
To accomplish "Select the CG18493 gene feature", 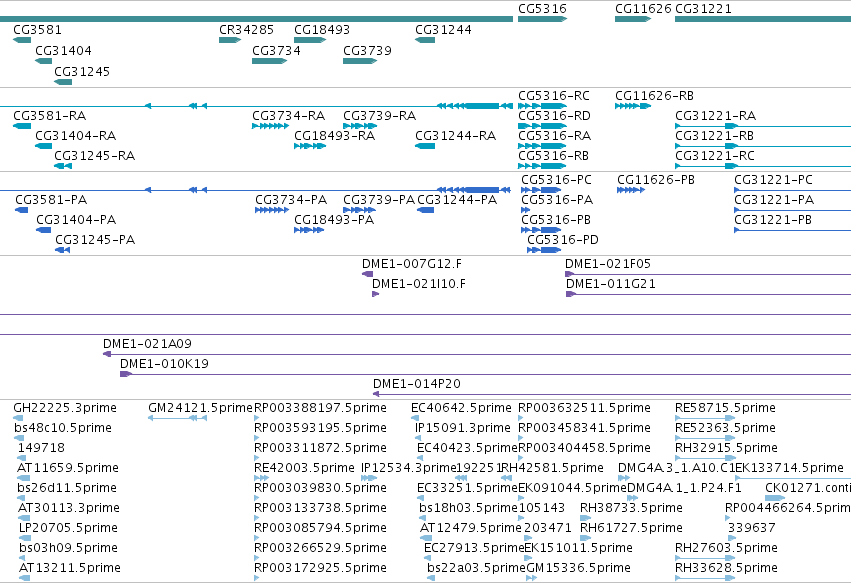I will tap(310, 40).
